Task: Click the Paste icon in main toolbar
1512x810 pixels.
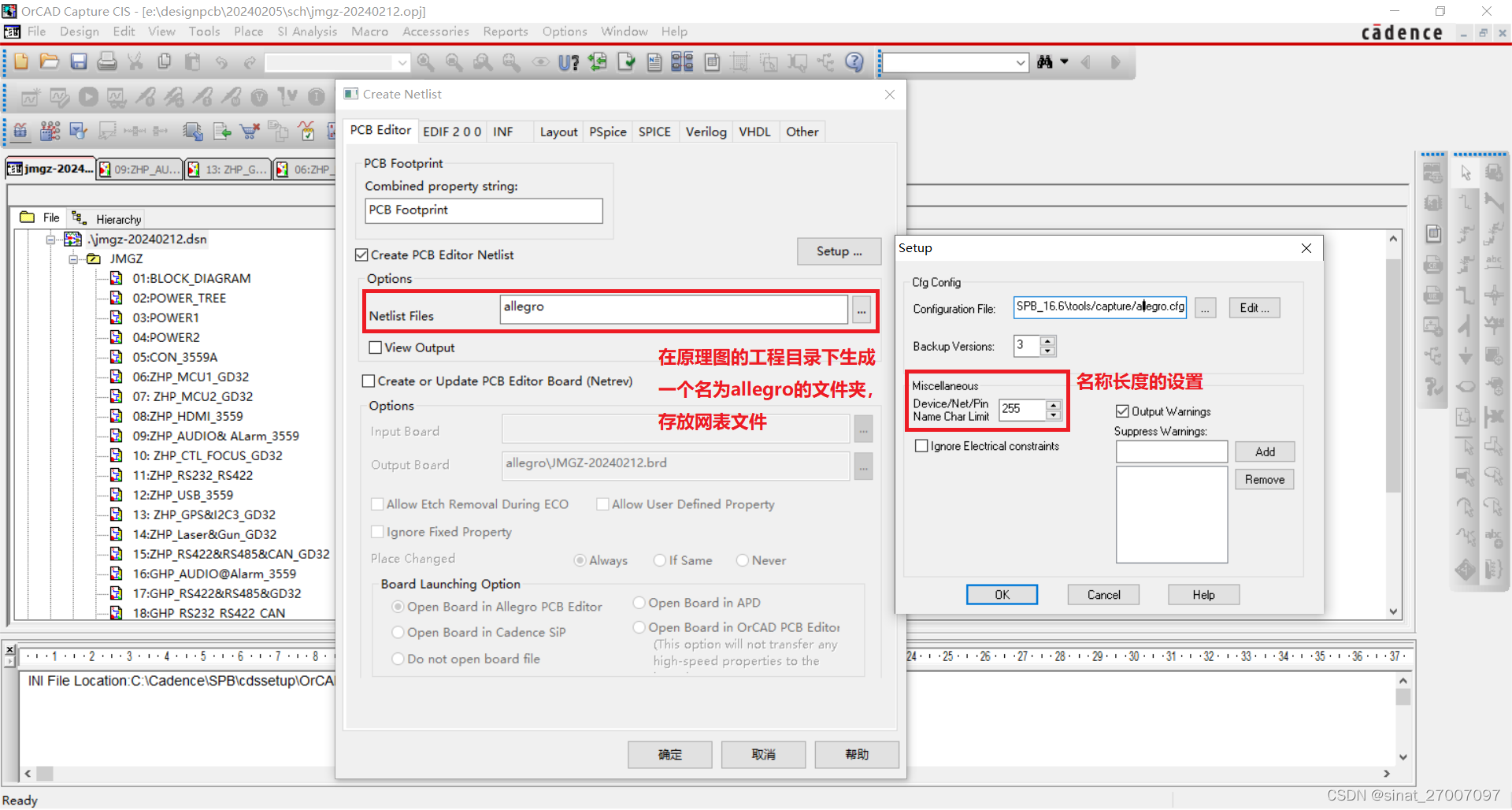Action: 193,61
